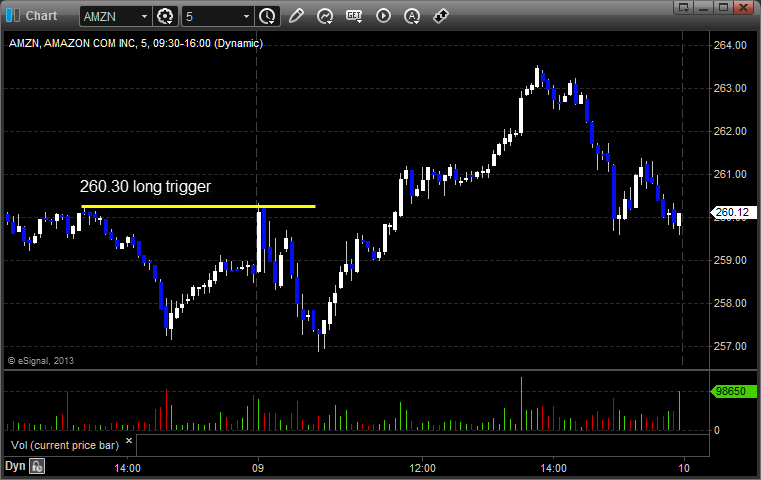761x480 pixels.
Task: Click the 257.00 price axis label
Action: [730, 346]
